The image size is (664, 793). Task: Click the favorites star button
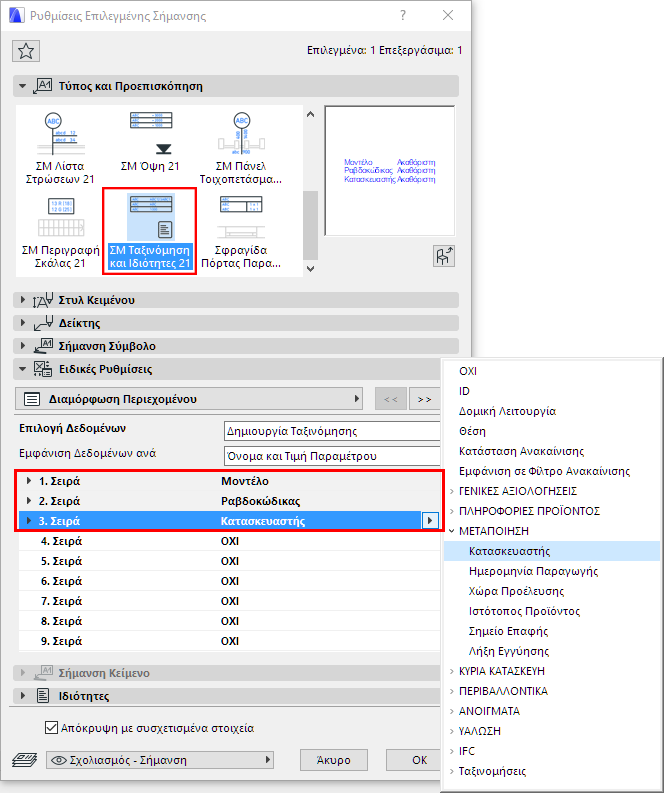[x=26, y=51]
